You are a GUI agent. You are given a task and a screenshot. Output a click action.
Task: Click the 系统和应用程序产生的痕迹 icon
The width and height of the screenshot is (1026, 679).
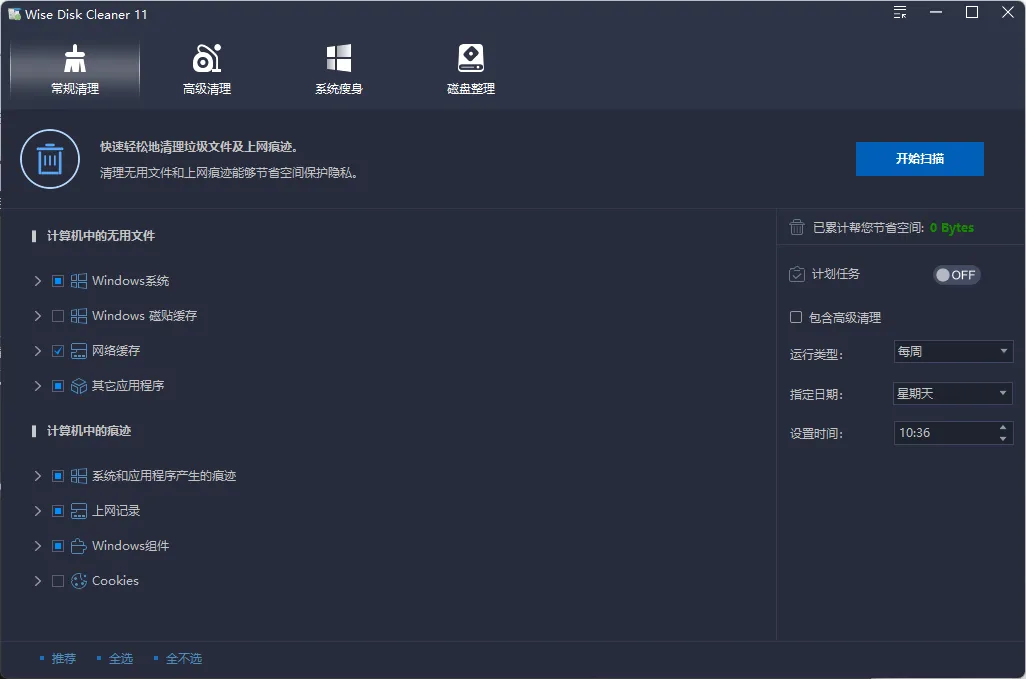pos(79,476)
